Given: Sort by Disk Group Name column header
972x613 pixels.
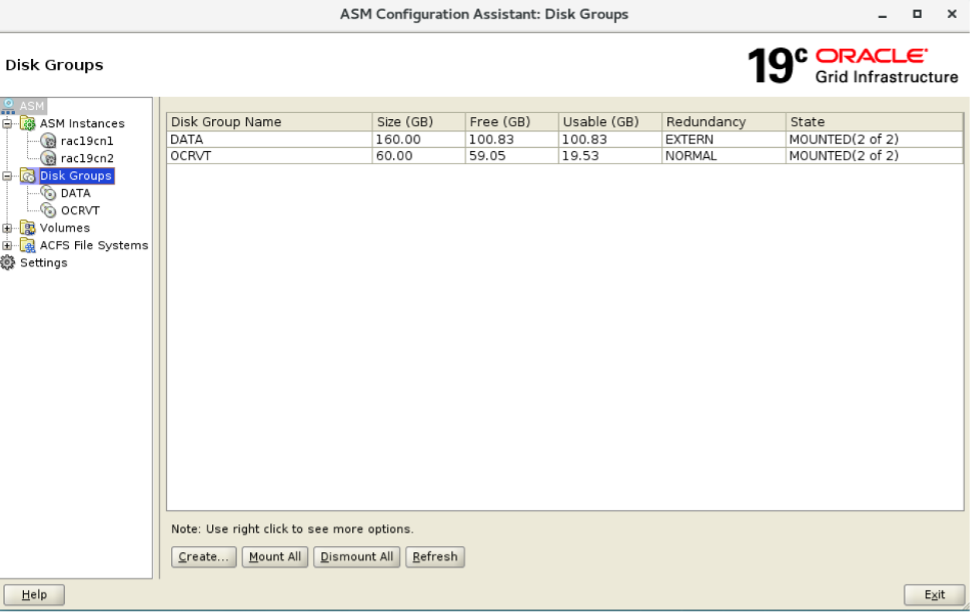Looking at the screenshot, I should (270, 121).
